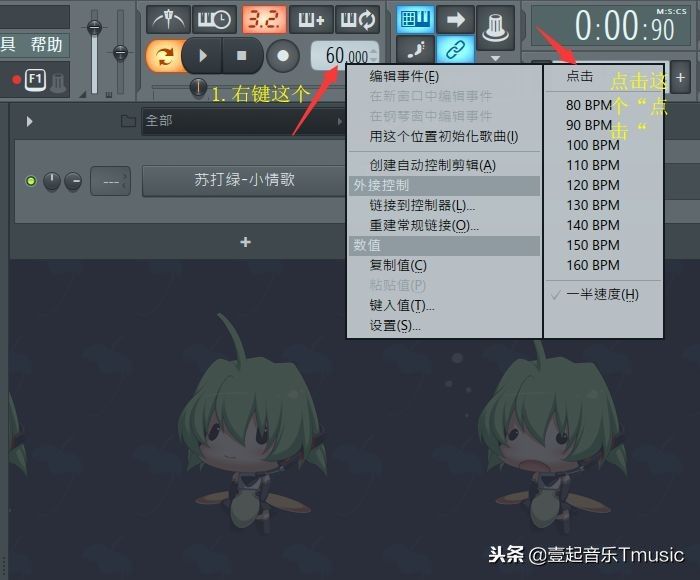Open the mixer track selector ---
This screenshot has width=700, height=580.
[110, 181]
